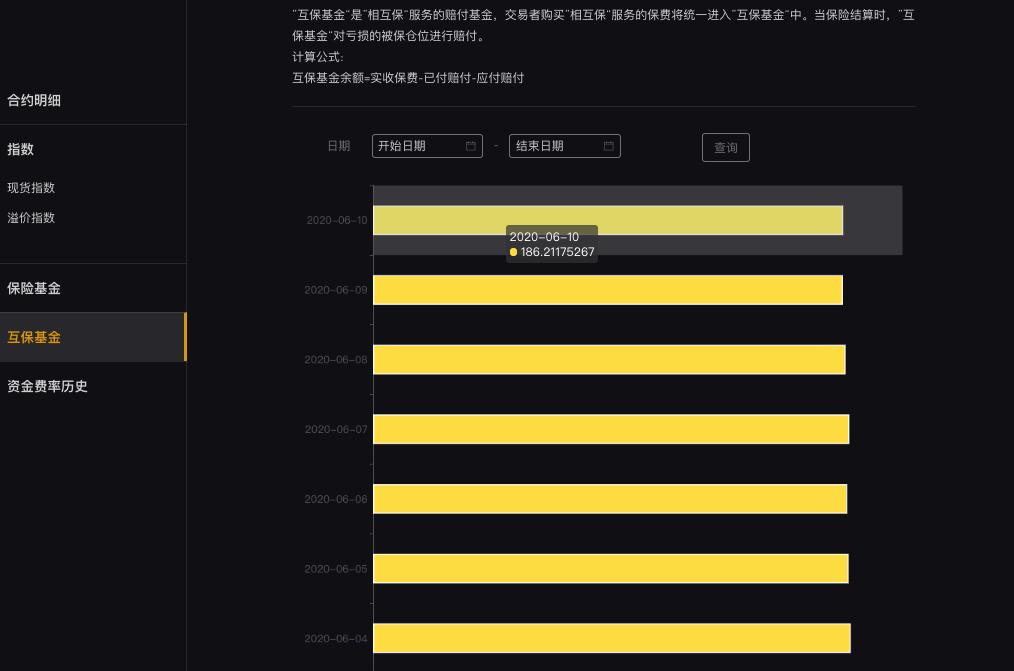Viewport: 1014px width, 671px height.
Task: Click the 日期 filter label
Action: pyautogui.click(x=339, y=146)
